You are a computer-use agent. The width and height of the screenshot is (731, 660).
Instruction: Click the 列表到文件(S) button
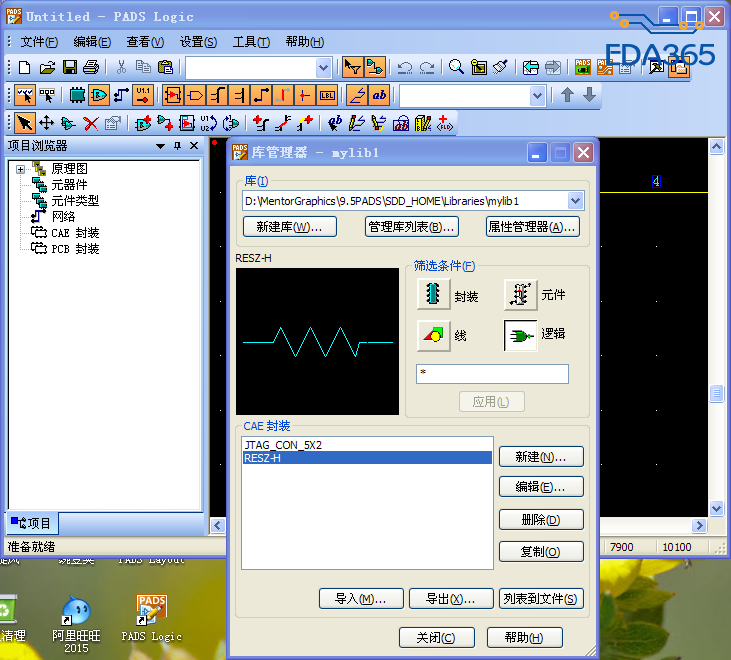click(x=541, y=598)
